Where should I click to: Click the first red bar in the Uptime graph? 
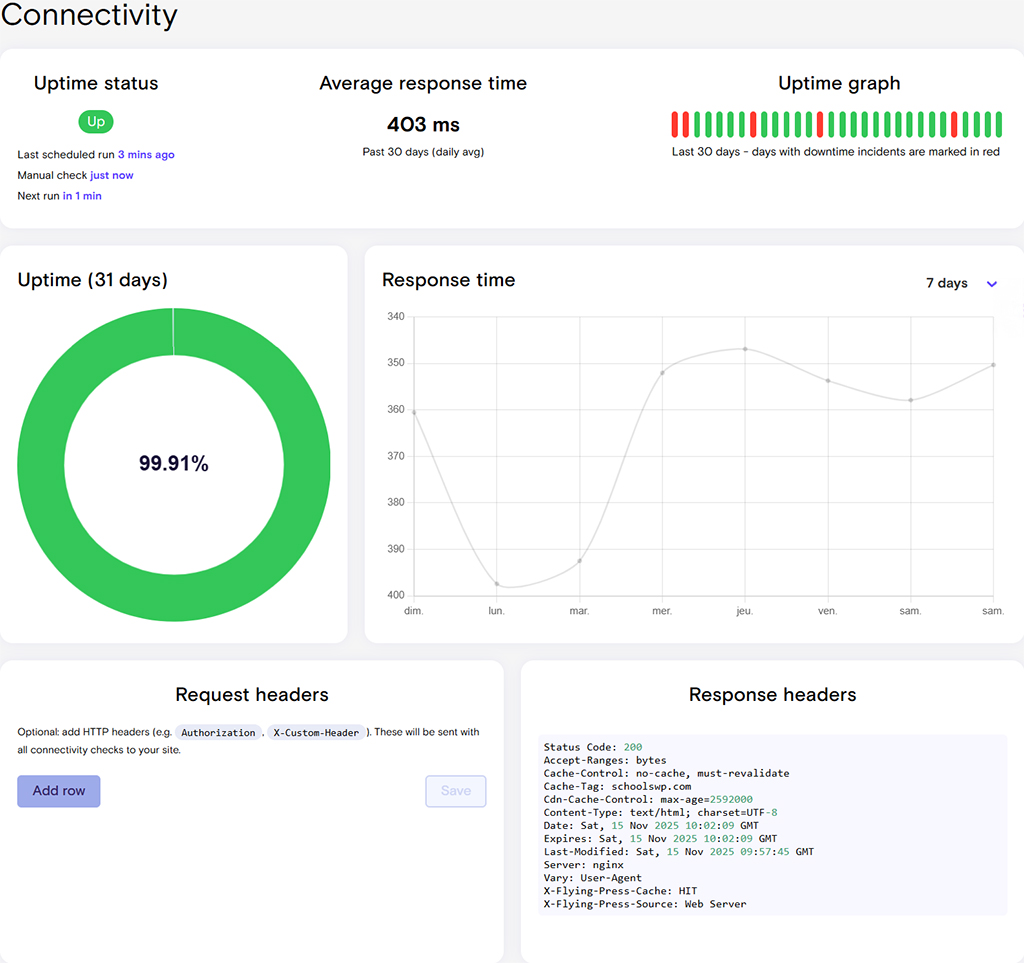click(676, 123)
